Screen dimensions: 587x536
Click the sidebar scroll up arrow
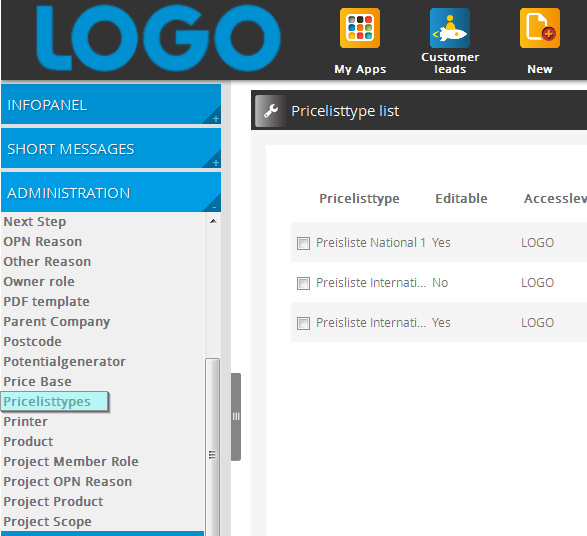coord(213,221)
